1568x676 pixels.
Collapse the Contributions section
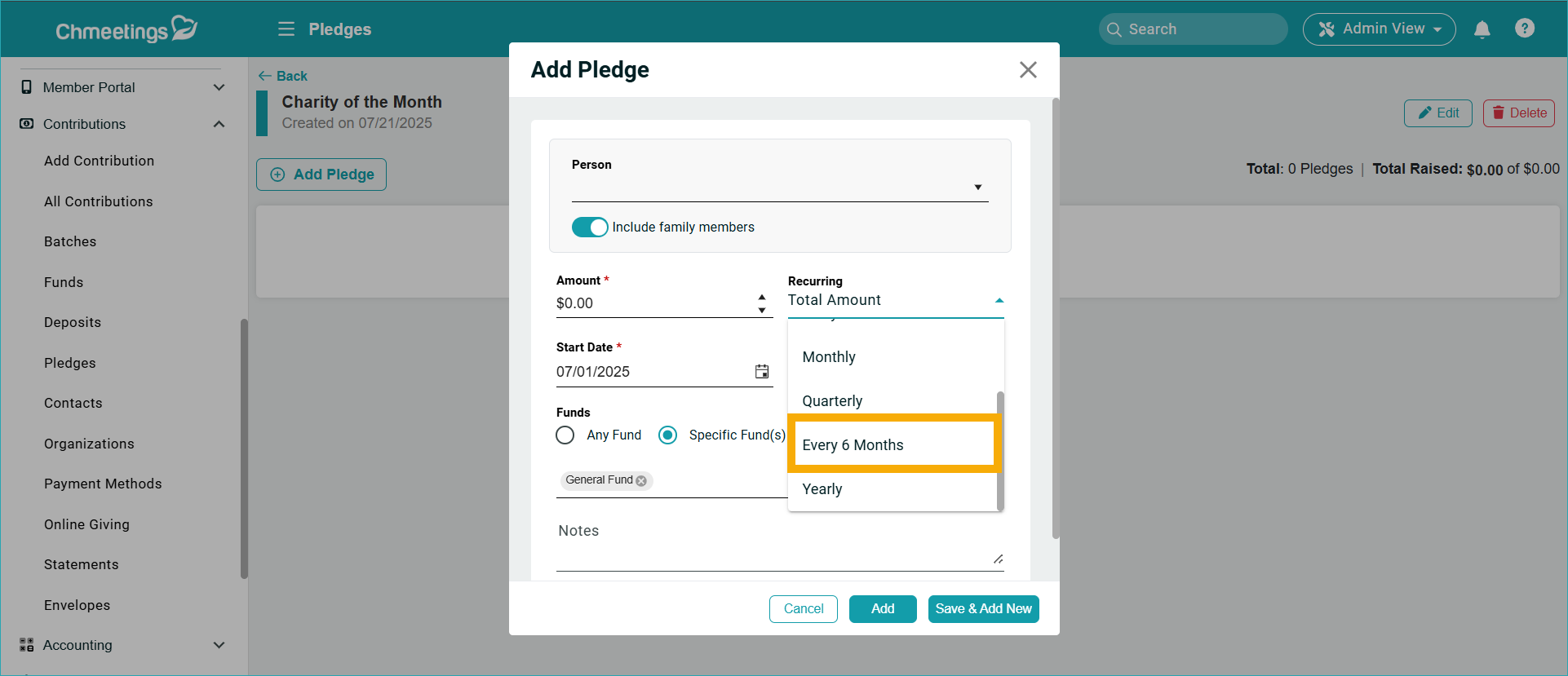tap(219, 124)
